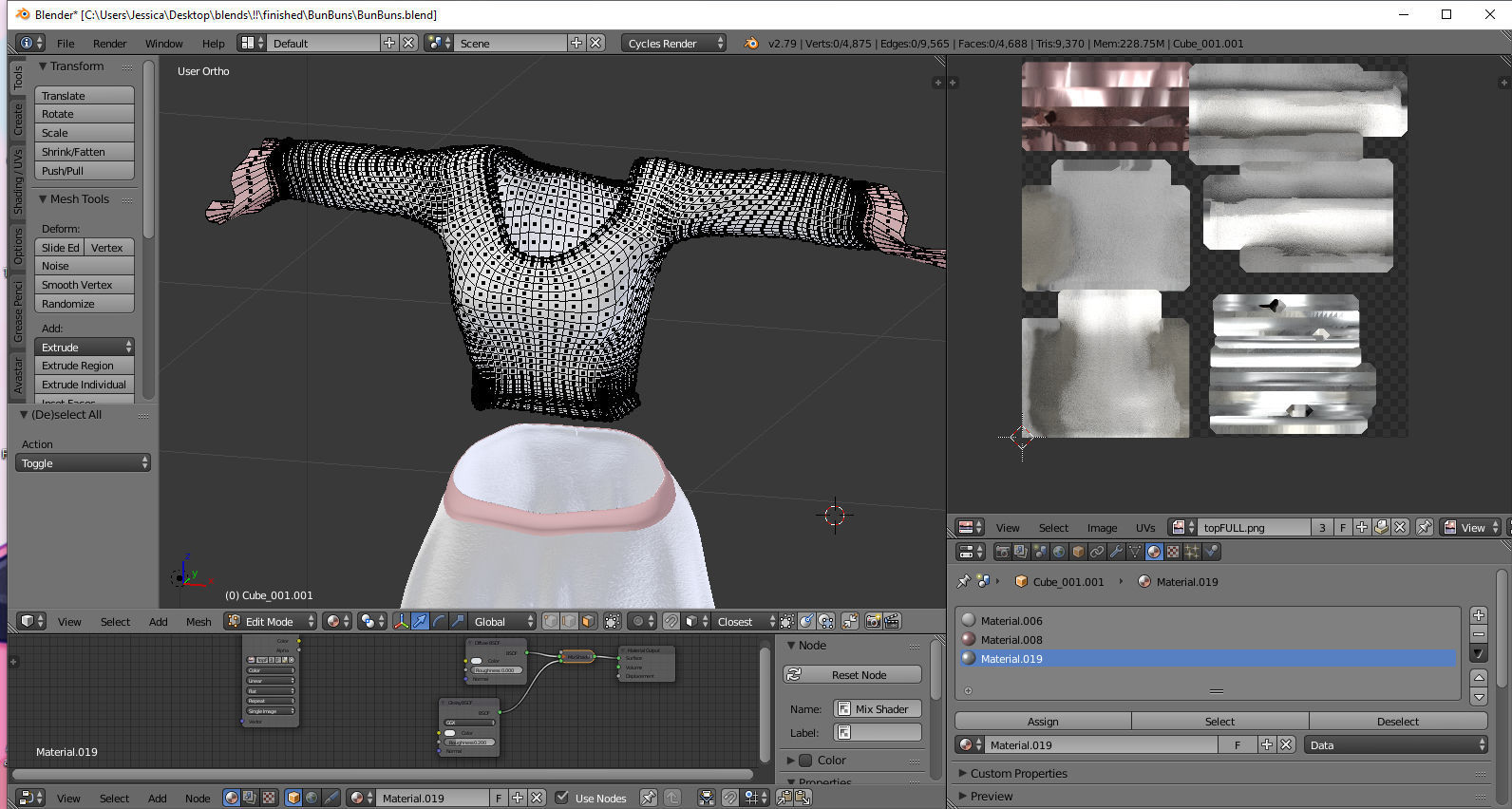The width and height of the screenshot is (1512, 809).
Task: Toggle node editor snap magnet icon
Action: 729,798
